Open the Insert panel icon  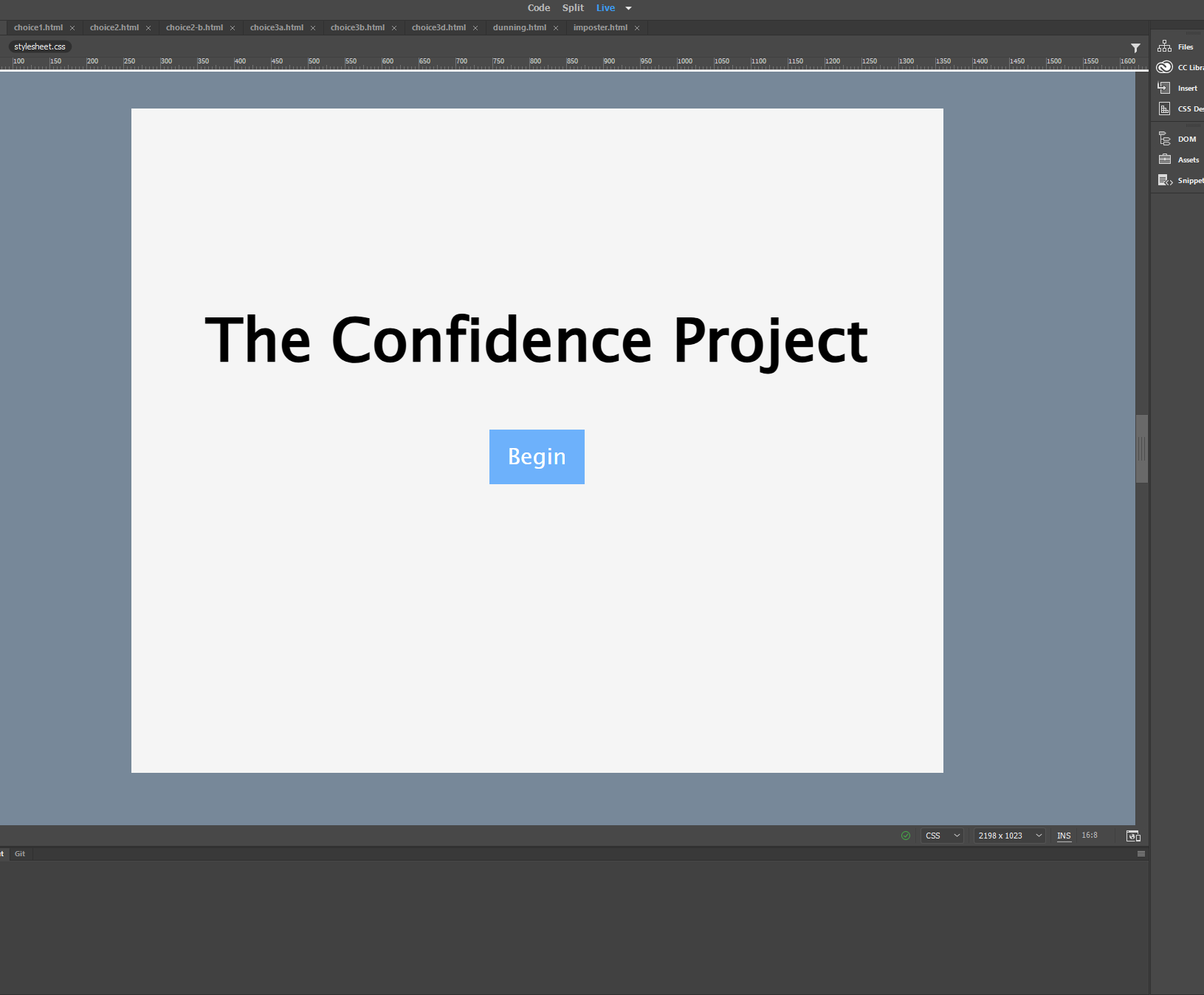coord(1164,88)
